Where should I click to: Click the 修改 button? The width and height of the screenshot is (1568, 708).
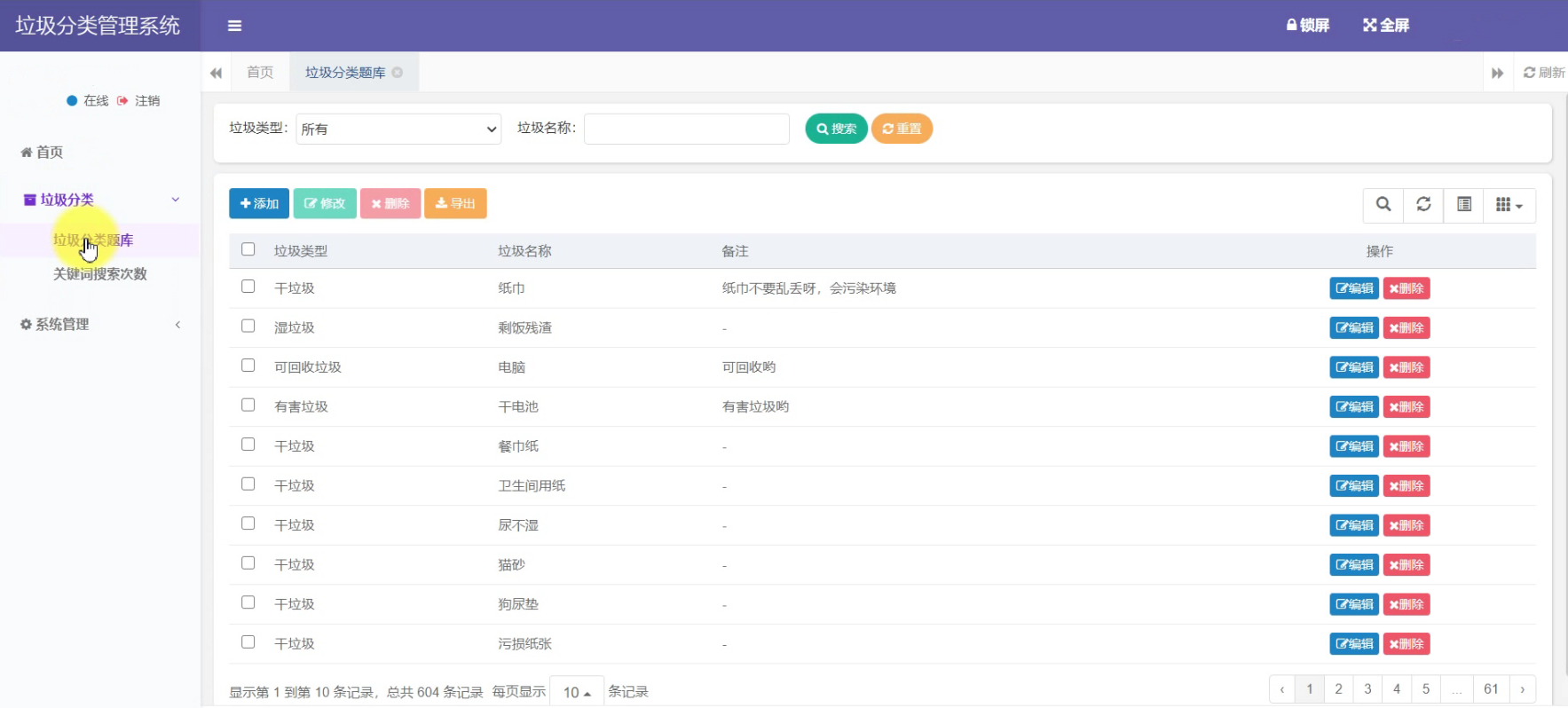pos(325,203)
